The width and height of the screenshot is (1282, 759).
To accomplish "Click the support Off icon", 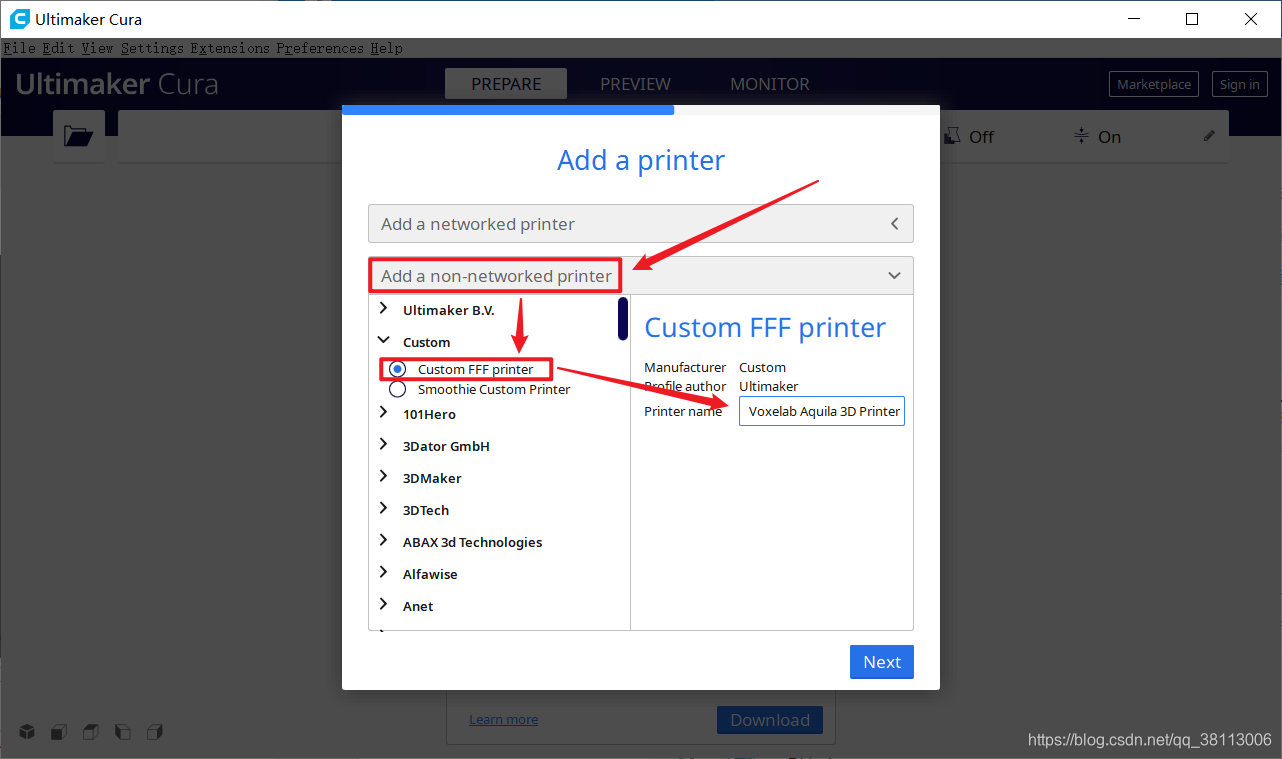I will coord(953,135).
